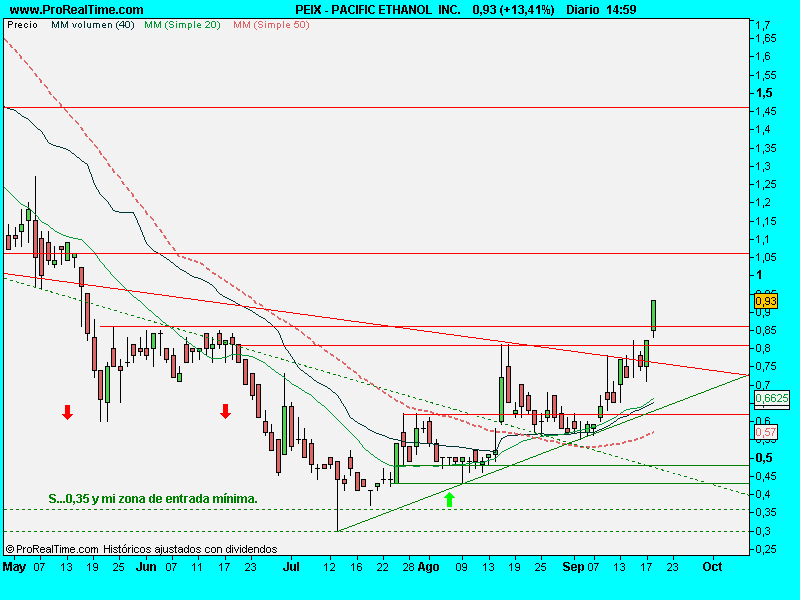
Task: Click the Jun label on date axis
Action: (x=146, y=567)
